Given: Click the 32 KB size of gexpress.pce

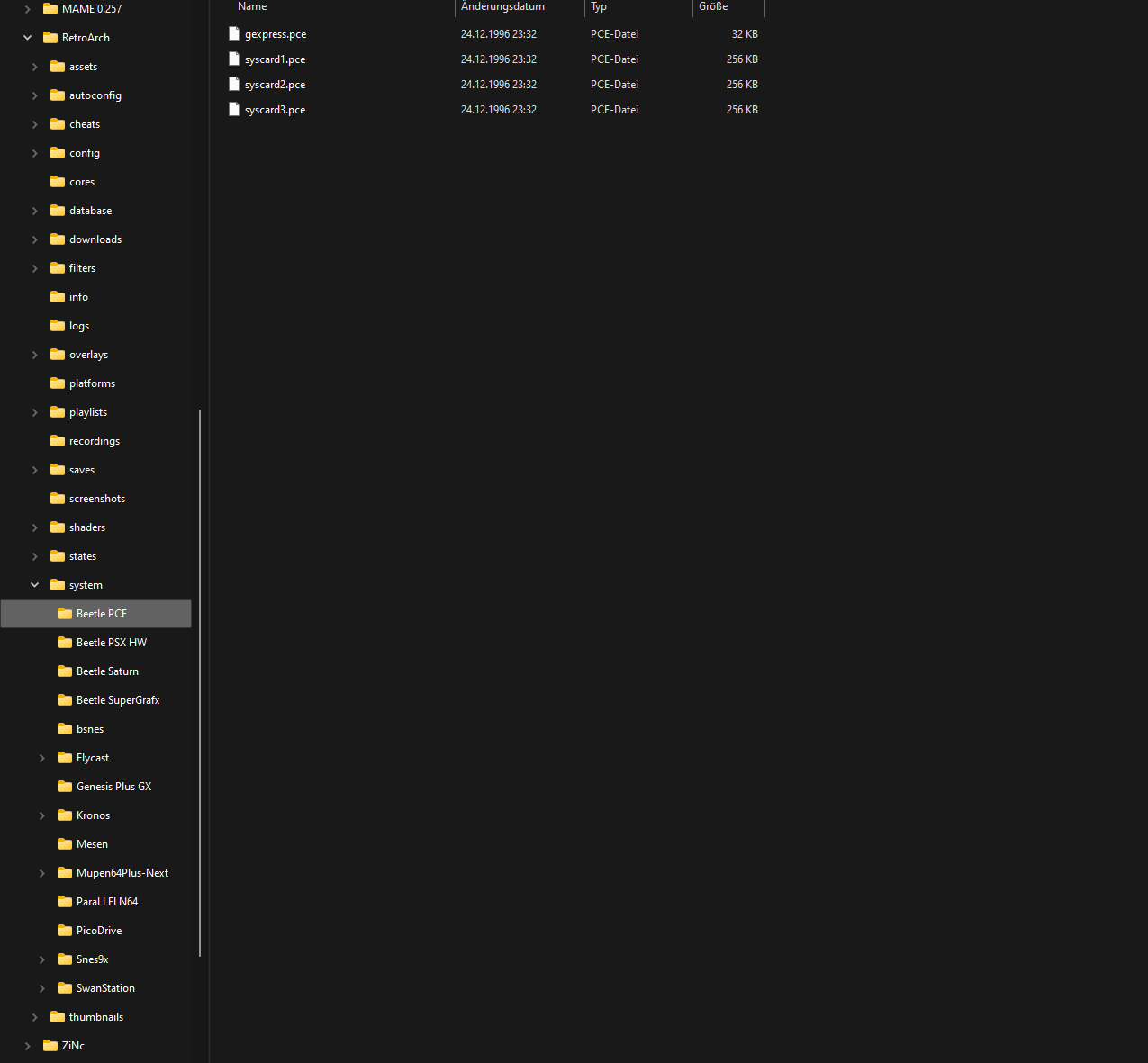Looking at the screenshot, I should tap(745, 34).
